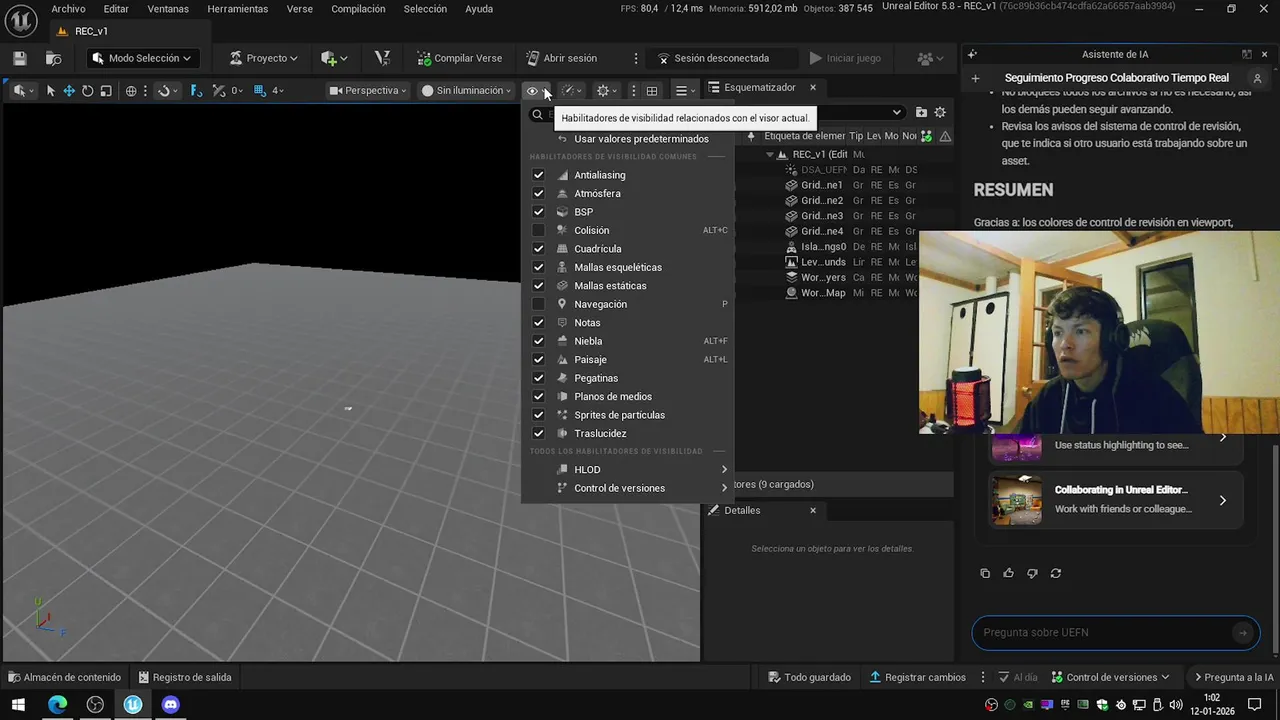Image resolution: width=1280 pixels, height=720 pixels.
Task: Open Control de versiones status bar dropdown
Action: pos(1109,677)
